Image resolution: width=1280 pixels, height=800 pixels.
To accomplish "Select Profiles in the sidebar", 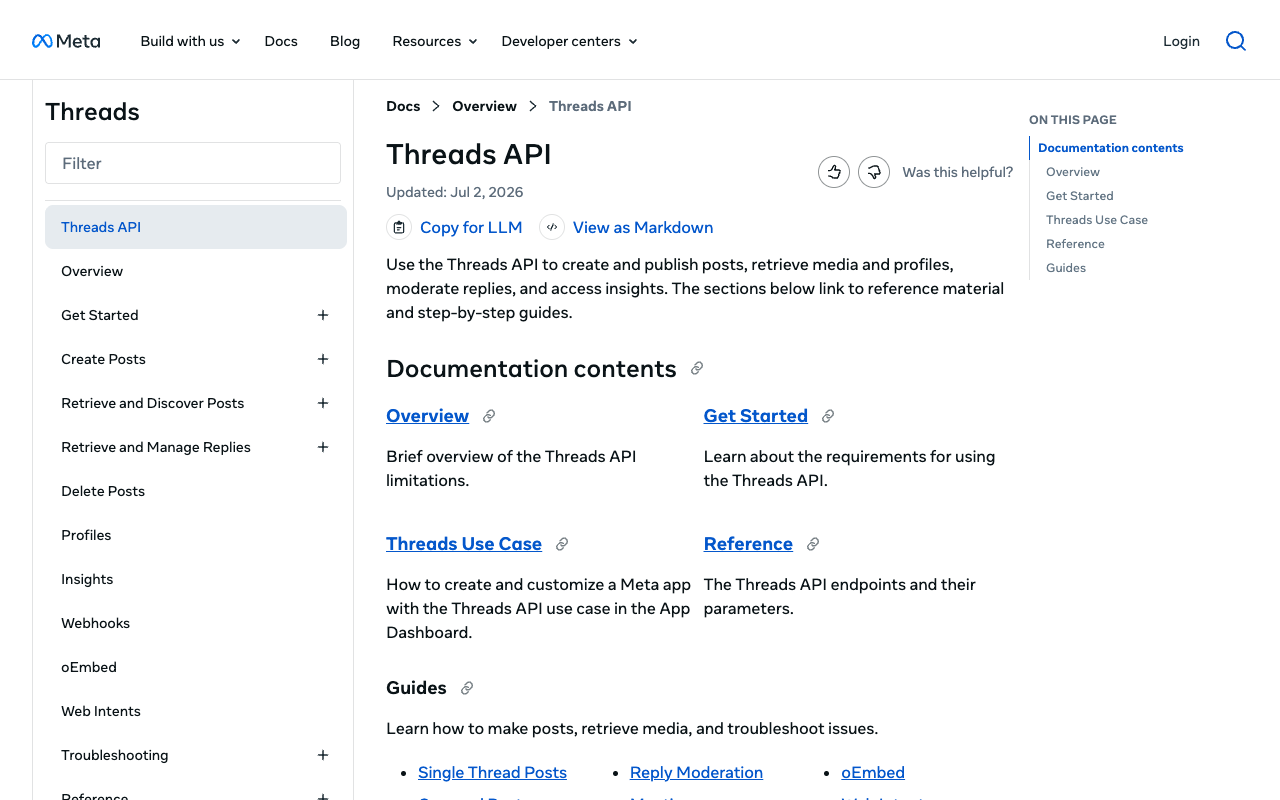I will [196, 535].
